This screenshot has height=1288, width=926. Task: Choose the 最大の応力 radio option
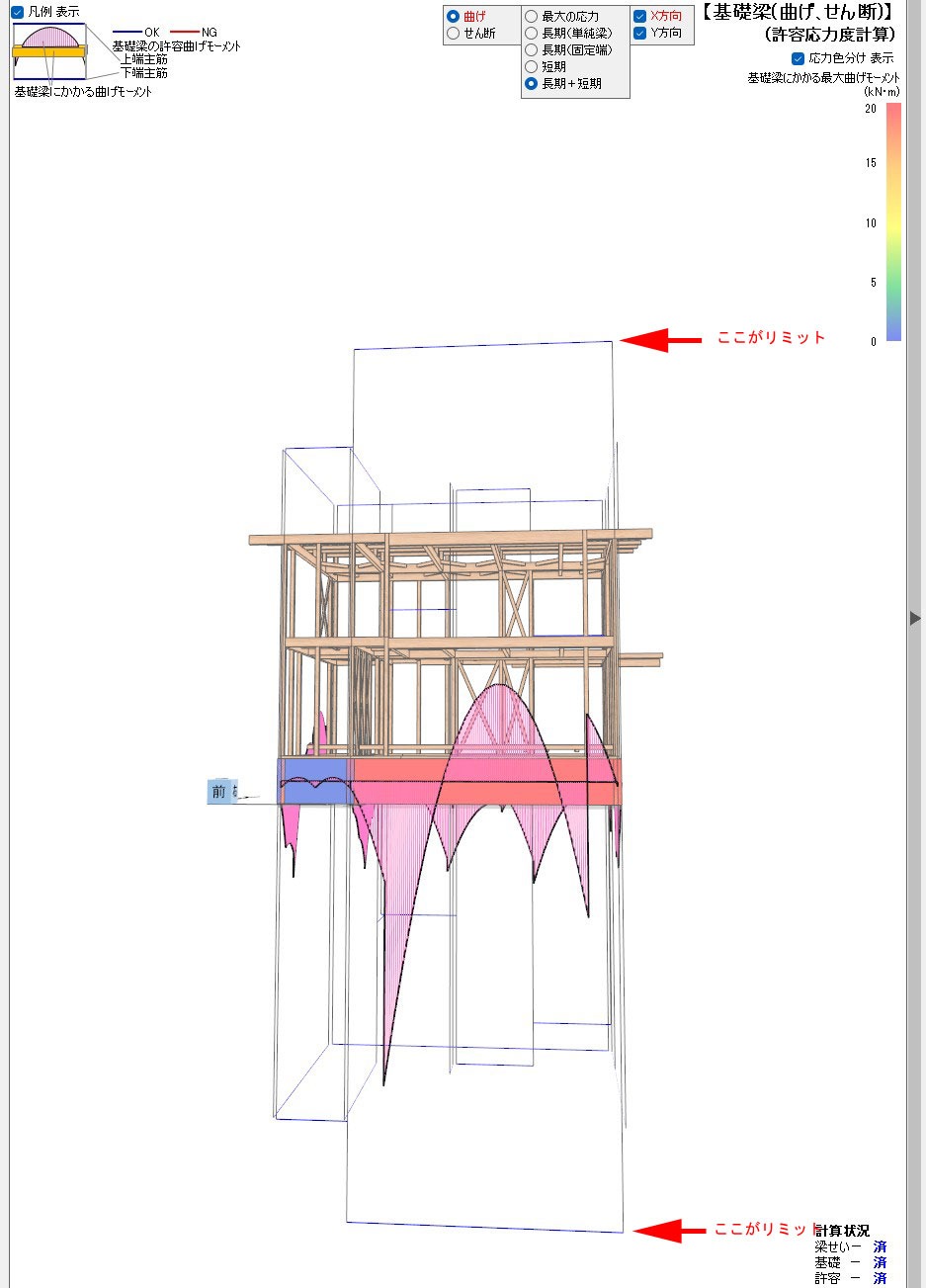point(532,16)
